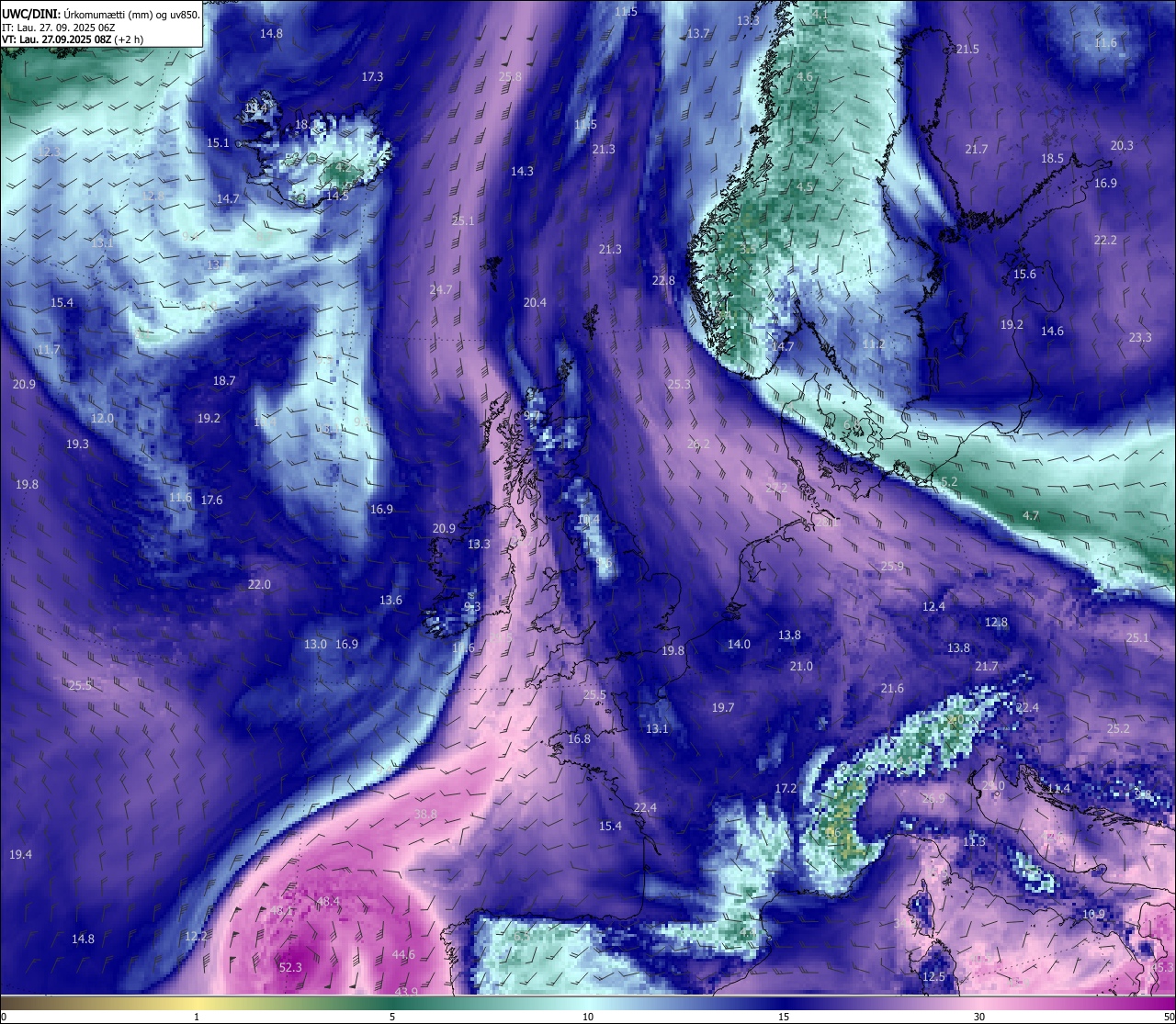Image resolution: width=1176 pixels, height=1024 pixels.
Task: Click the 19.7 value label
Action: click(x=723, y=707)
